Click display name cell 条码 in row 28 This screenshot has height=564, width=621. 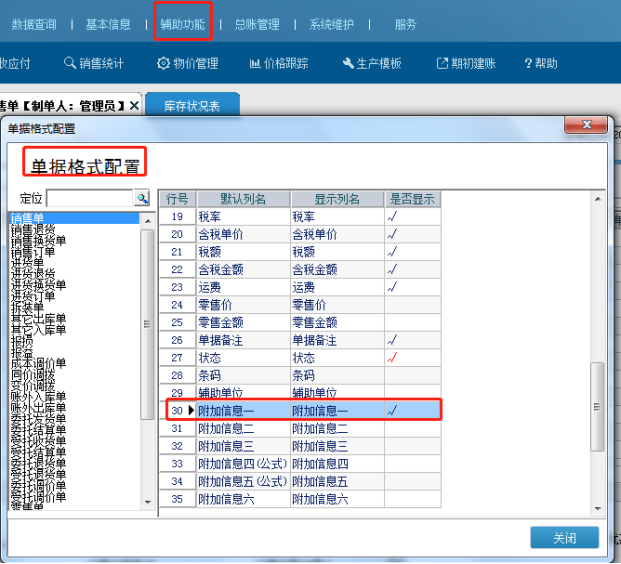[x=337, y=375]
